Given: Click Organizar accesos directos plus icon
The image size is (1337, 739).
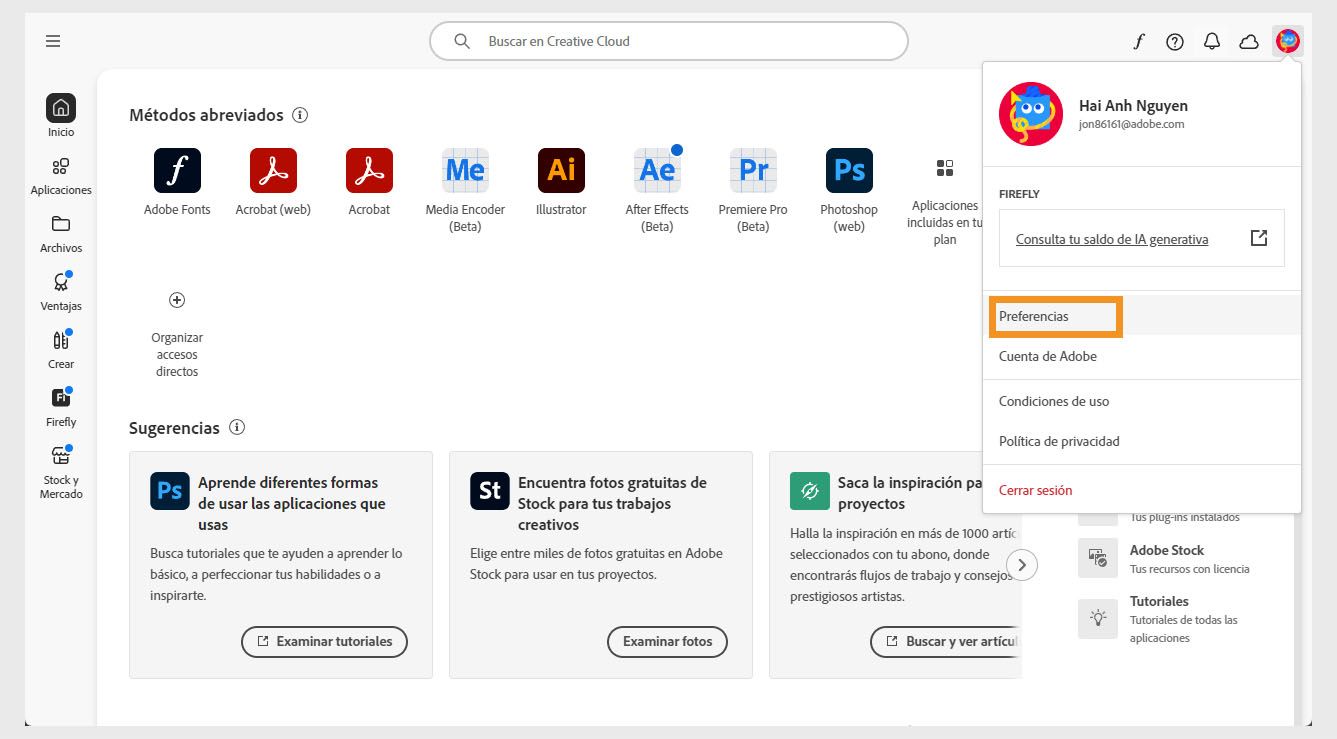Looking at the screenshot, I should coord(177,300).
